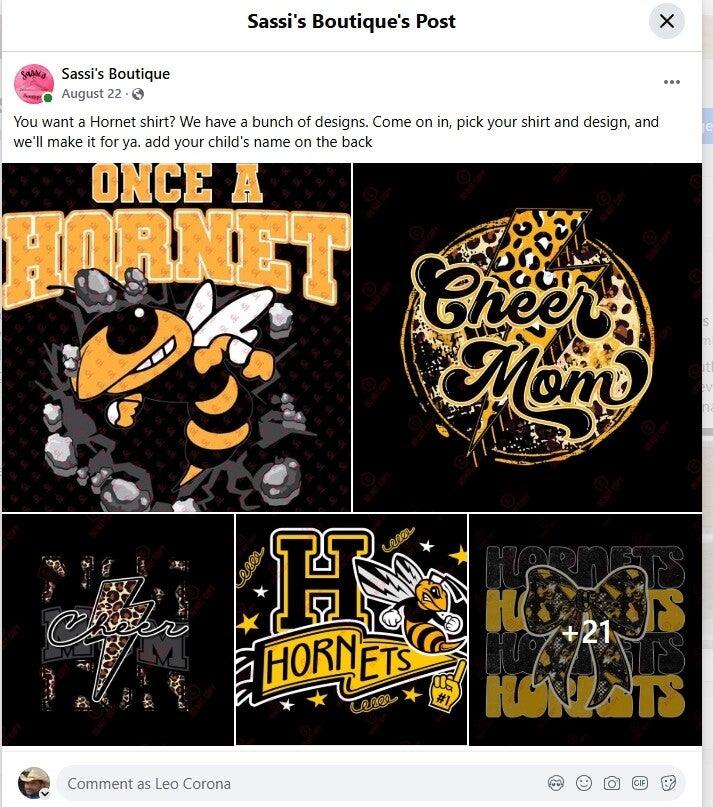Open the Cheer lightning bolt Mom image
The image size is (713, 807).
pyautogui.click(x=118, y=629)
